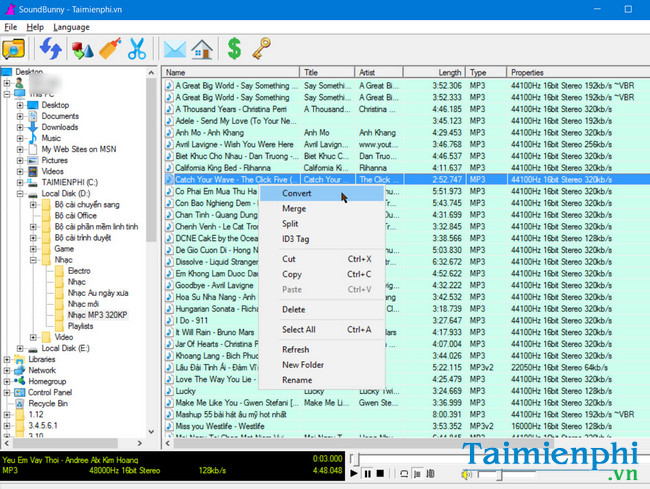The image size is (650, 489).
Task: Click the Merge shapes toolbar icon
Action: tap(82, 49)
